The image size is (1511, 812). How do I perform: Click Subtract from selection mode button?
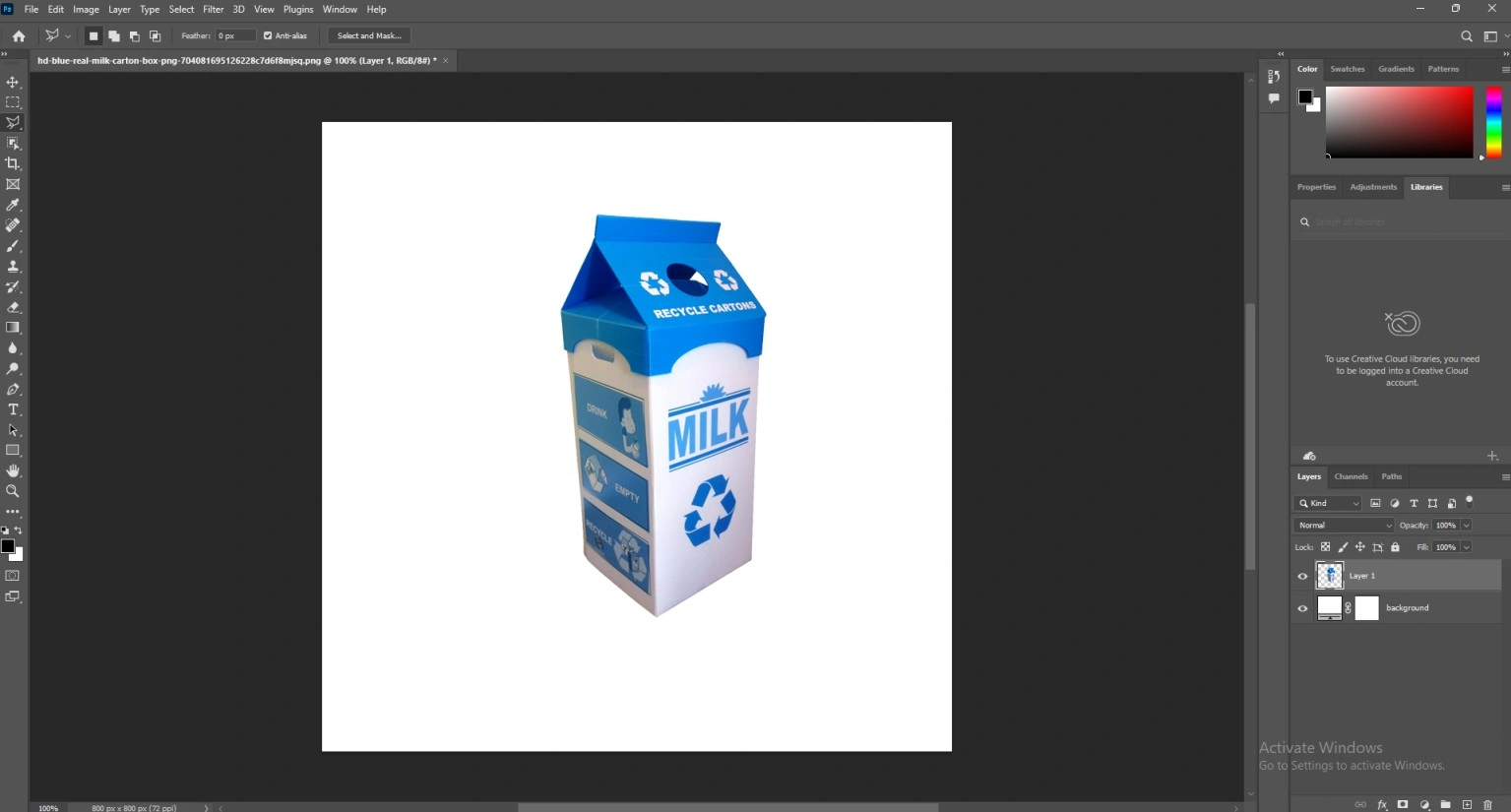(x=135, y=35)
